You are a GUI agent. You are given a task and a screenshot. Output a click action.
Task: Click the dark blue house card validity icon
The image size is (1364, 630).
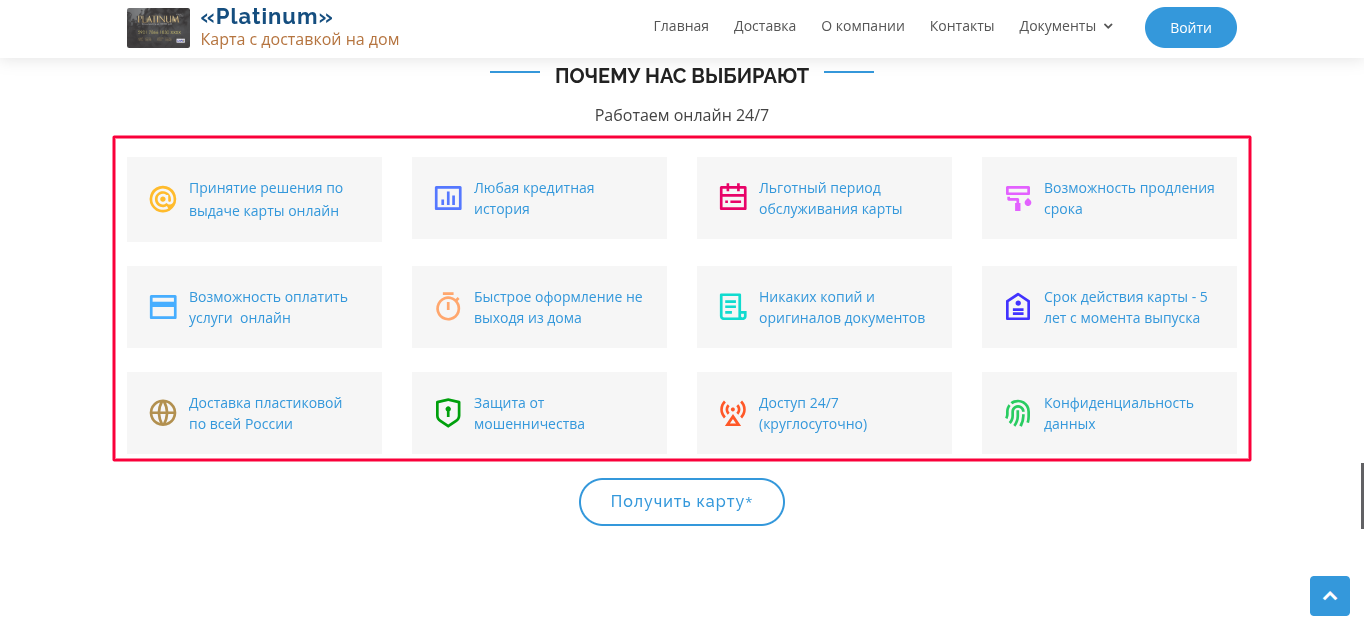[x=1018, y=306]
